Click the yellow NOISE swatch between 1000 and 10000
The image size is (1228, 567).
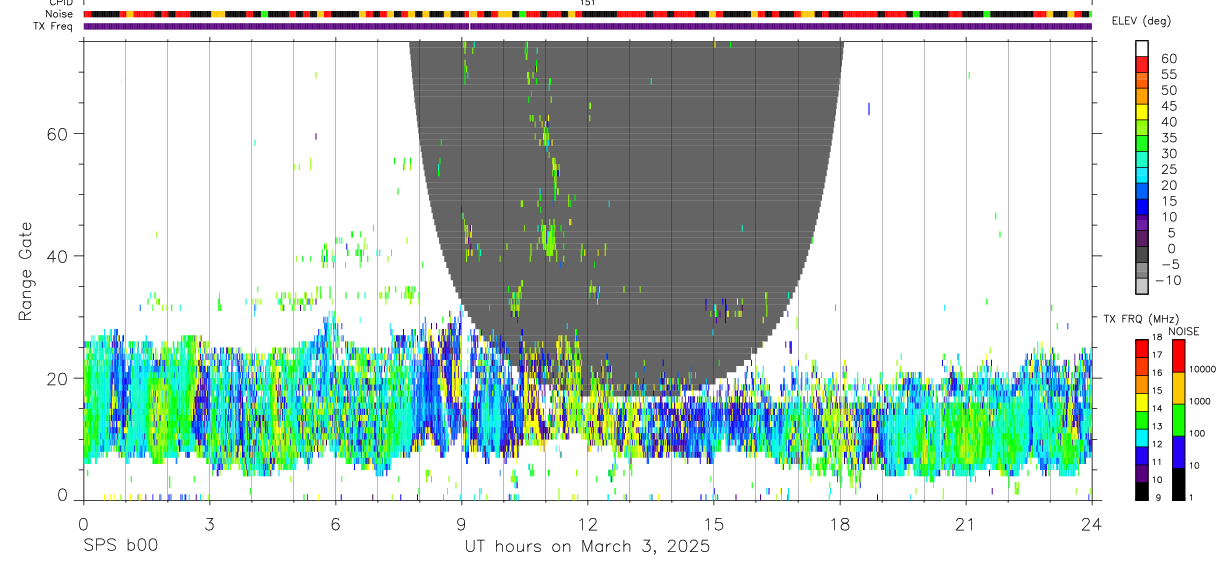[1179, 387]
